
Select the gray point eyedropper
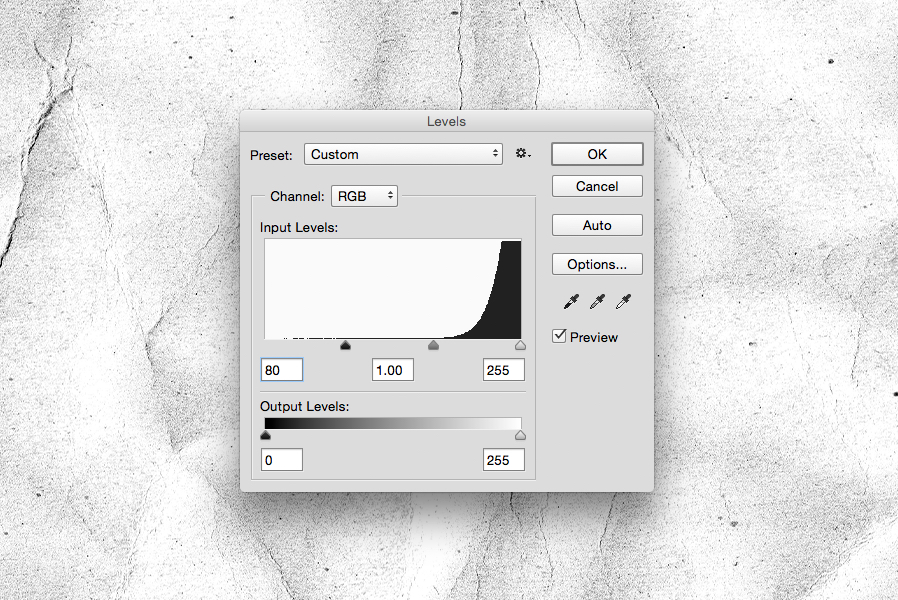[x=597, y=301]
